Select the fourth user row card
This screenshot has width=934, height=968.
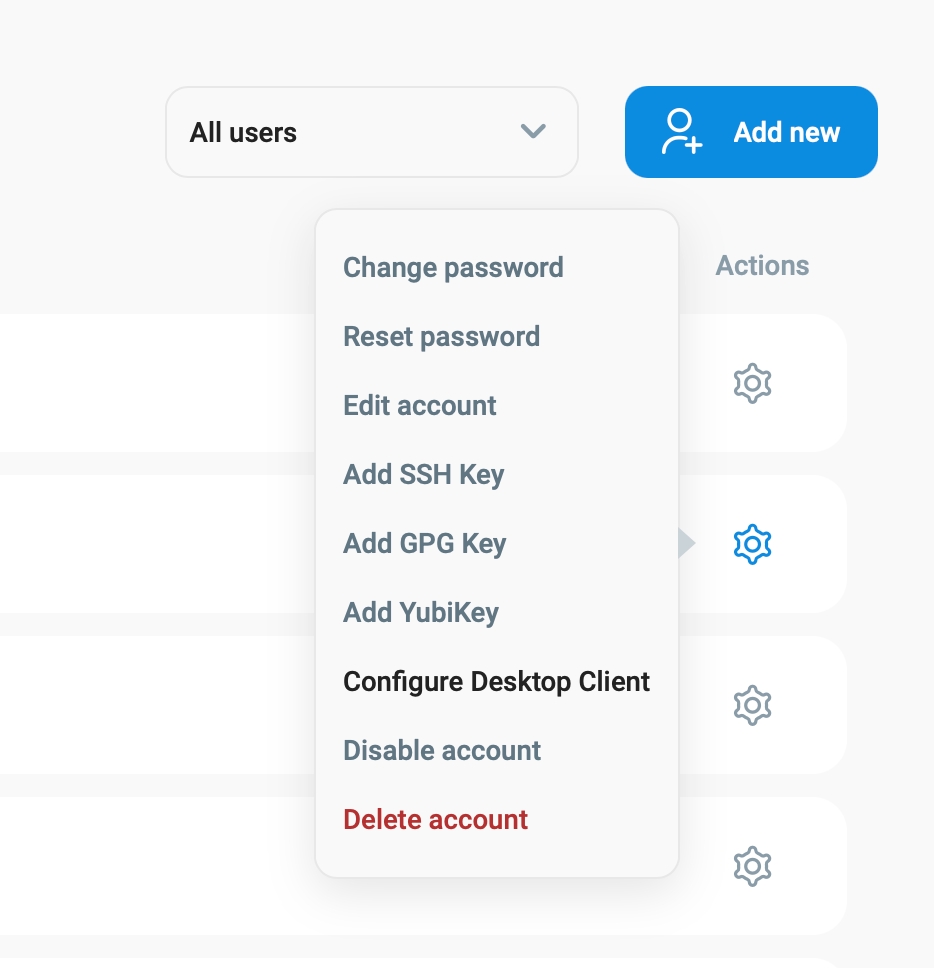click(150, 866)
